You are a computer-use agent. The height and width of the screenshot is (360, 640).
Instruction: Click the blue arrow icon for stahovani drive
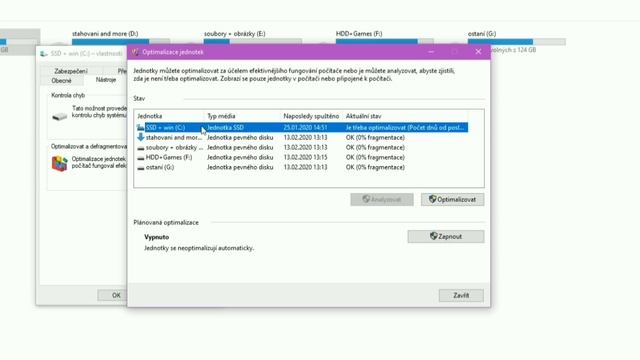(140, 137)
